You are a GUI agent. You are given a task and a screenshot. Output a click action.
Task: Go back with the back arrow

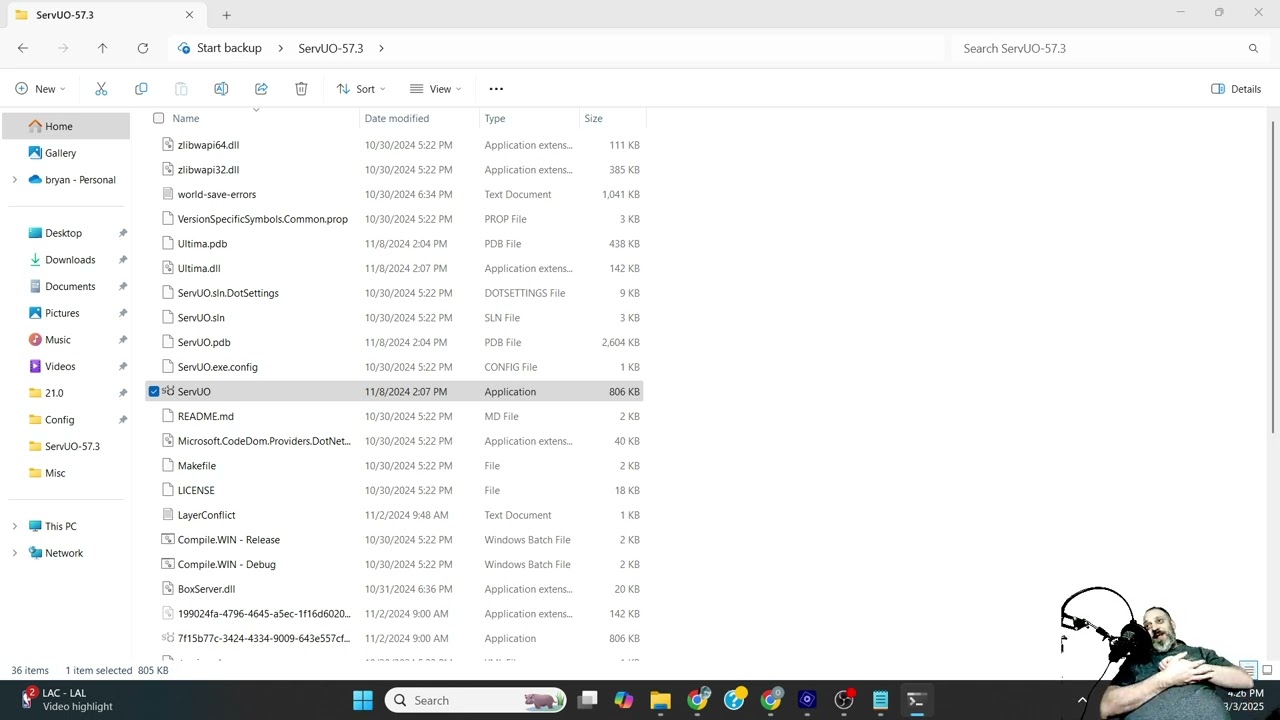23,48
